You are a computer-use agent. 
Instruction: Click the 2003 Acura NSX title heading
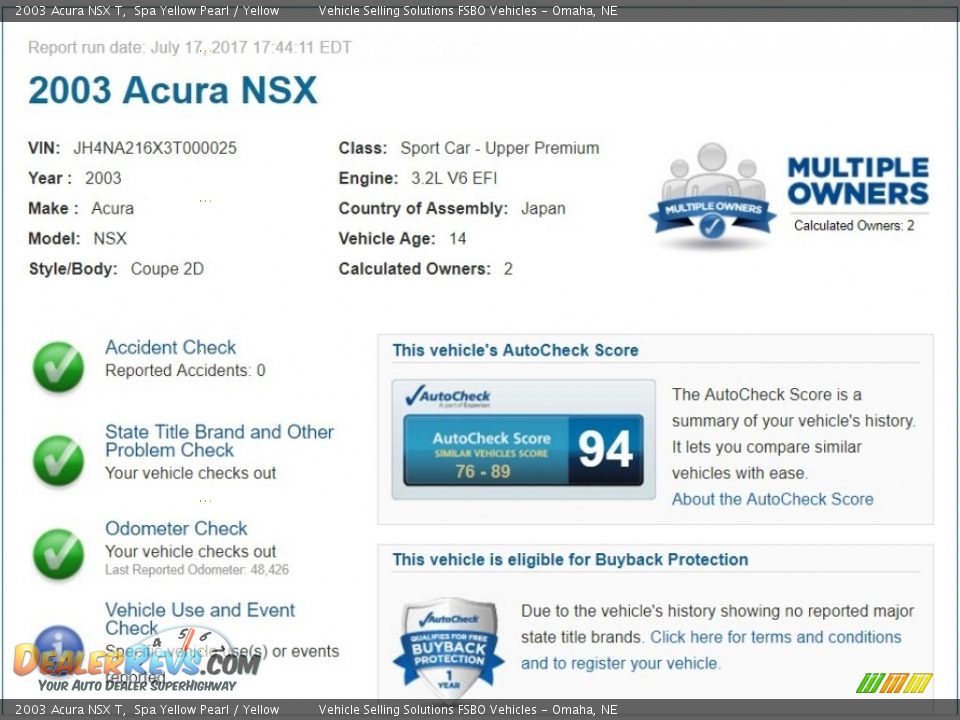pyautogui.click(x=173, y=90)
